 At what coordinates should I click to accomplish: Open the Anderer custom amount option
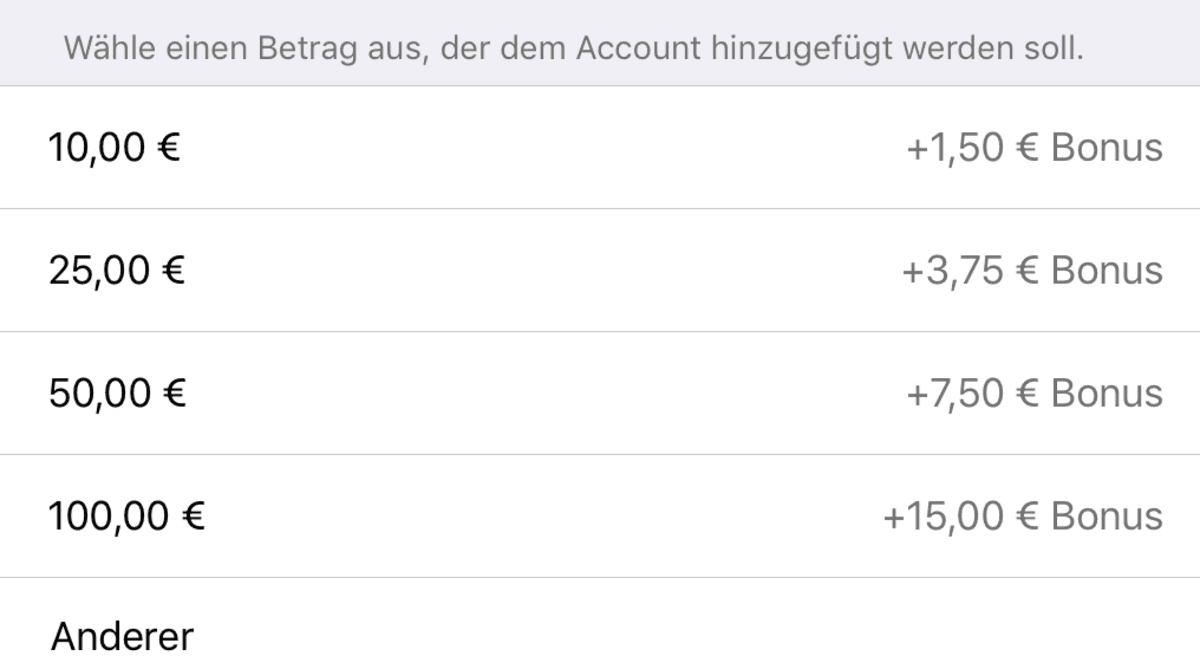coord(122,636)
